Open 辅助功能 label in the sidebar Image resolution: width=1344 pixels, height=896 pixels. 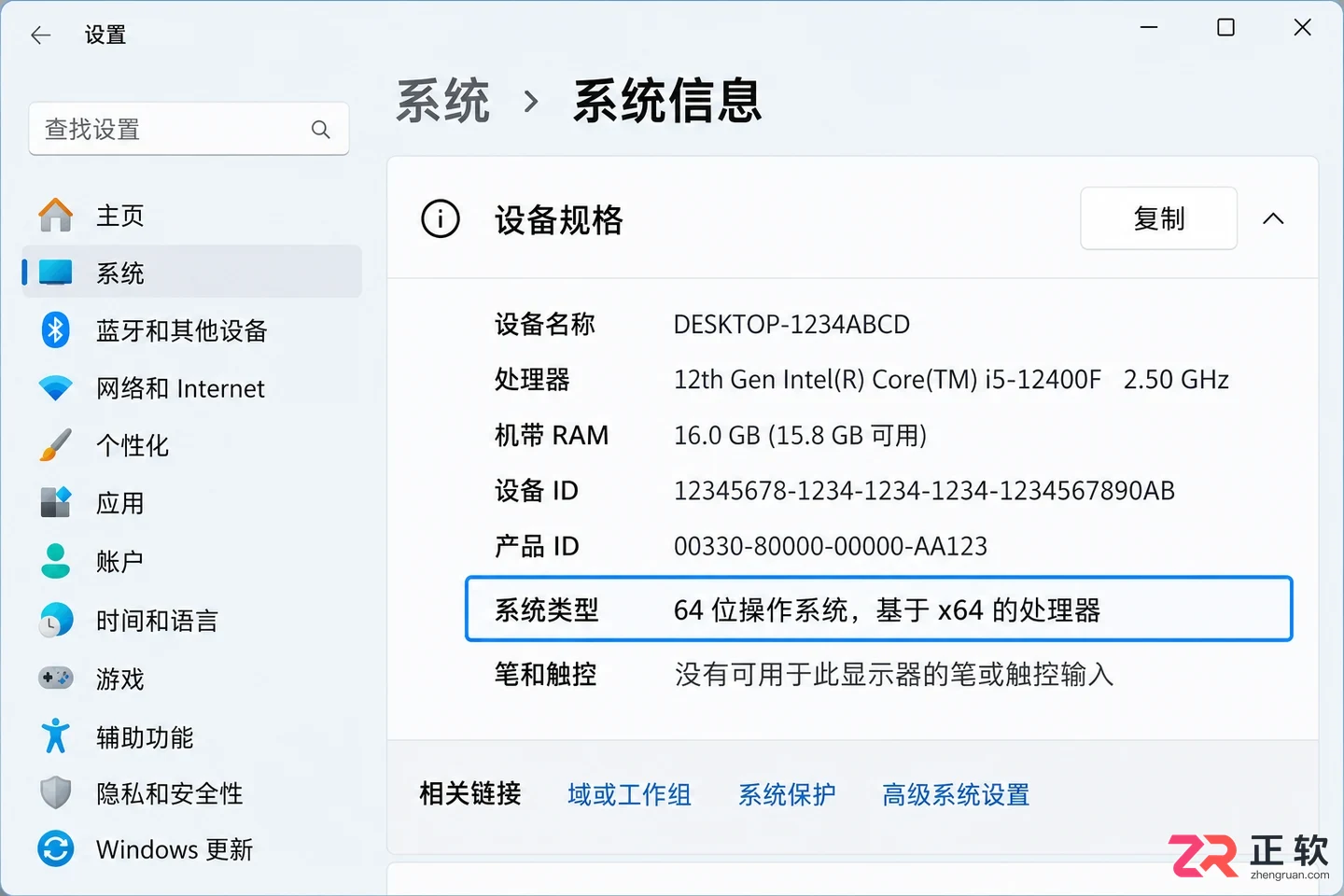(x=145, y=735)
